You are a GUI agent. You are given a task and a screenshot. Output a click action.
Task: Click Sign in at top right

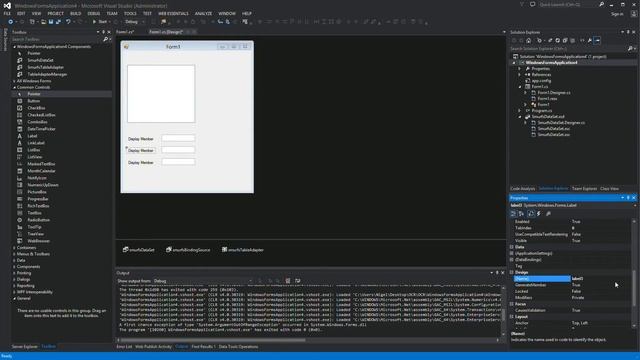point(617,14)
